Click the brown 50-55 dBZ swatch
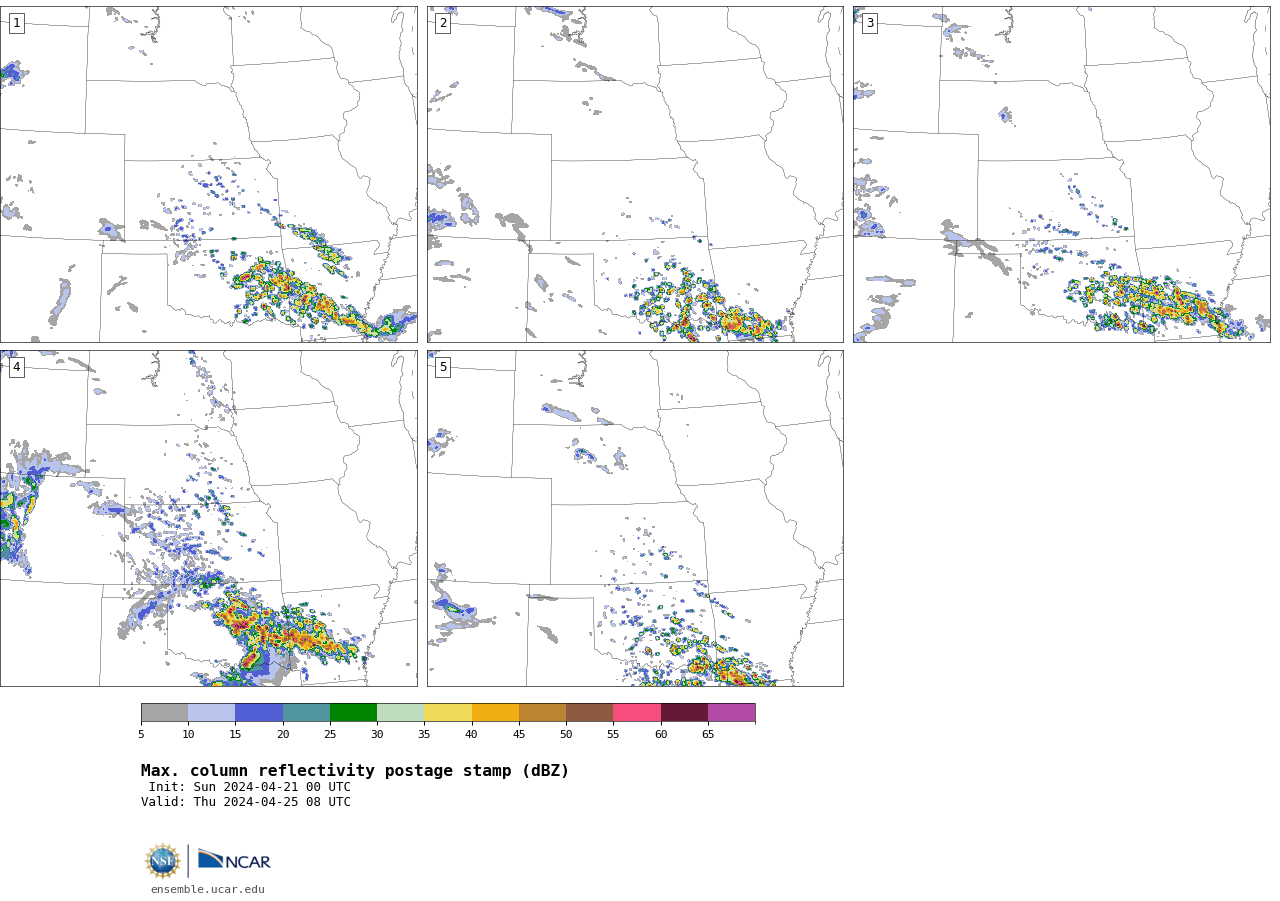Viewport: 1280px width, 901px height. 590,712
